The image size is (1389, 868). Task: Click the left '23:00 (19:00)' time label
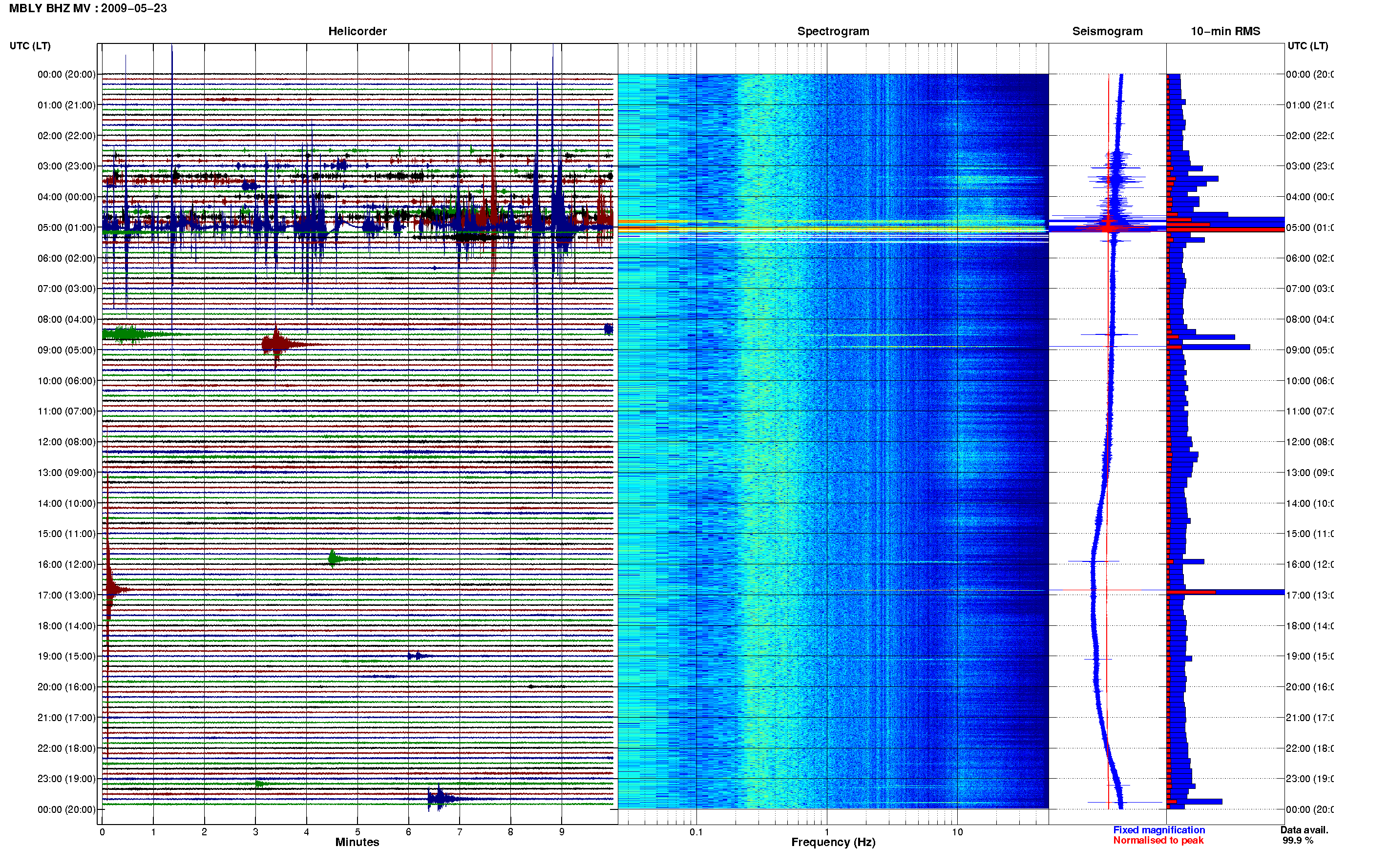[66, 779]
